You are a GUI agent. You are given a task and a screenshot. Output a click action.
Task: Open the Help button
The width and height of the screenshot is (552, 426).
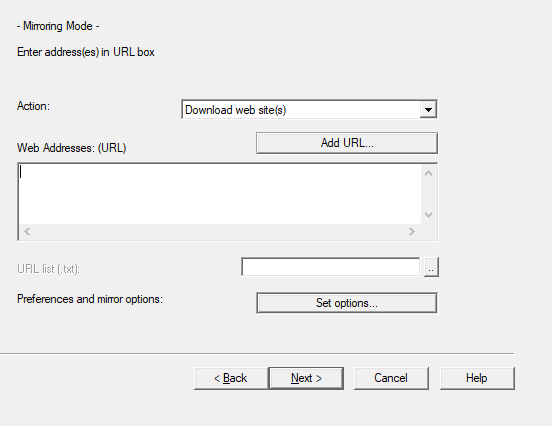click(477, 378)
